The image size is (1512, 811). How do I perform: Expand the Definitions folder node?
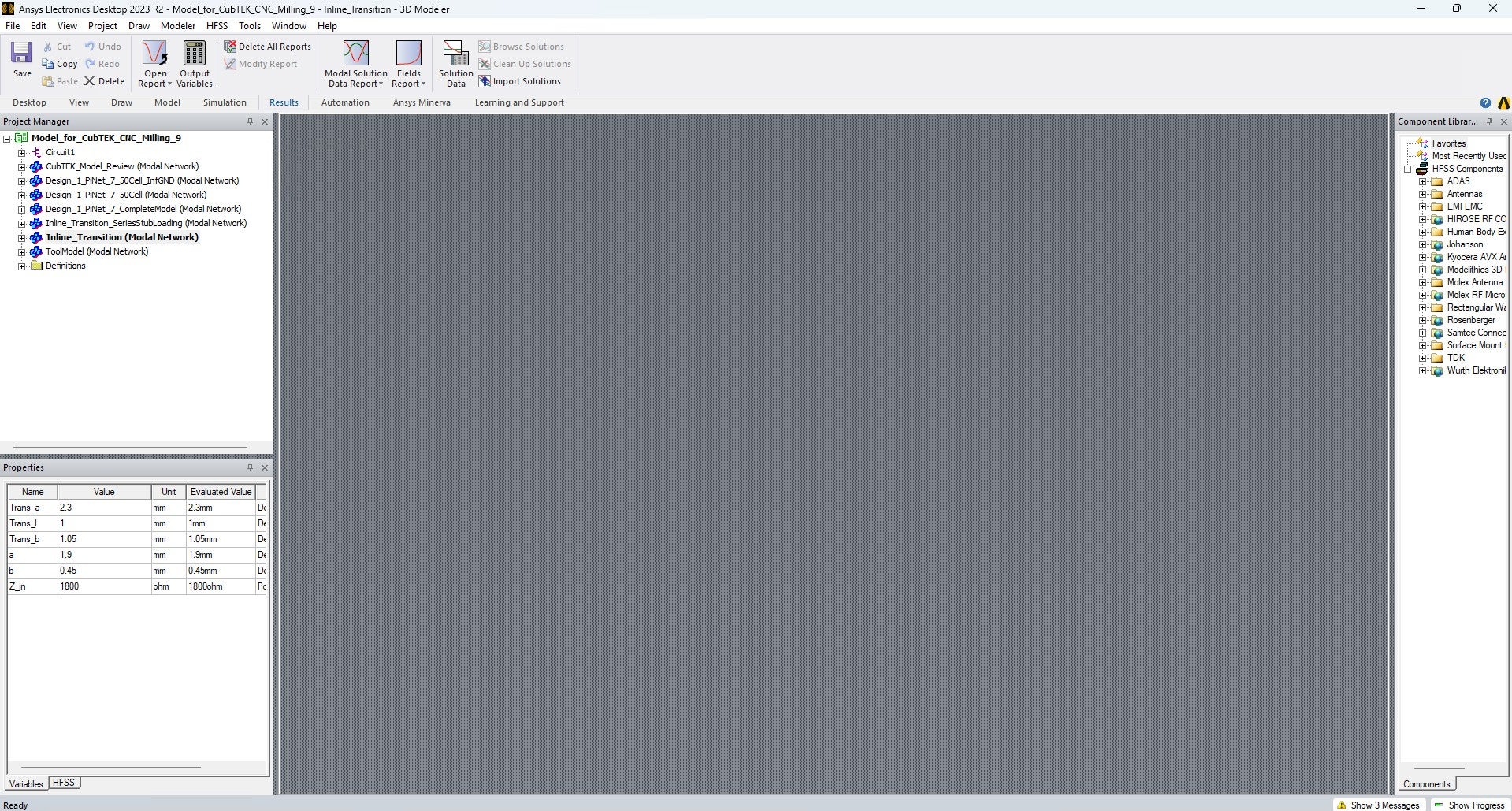tap(22, 266)
